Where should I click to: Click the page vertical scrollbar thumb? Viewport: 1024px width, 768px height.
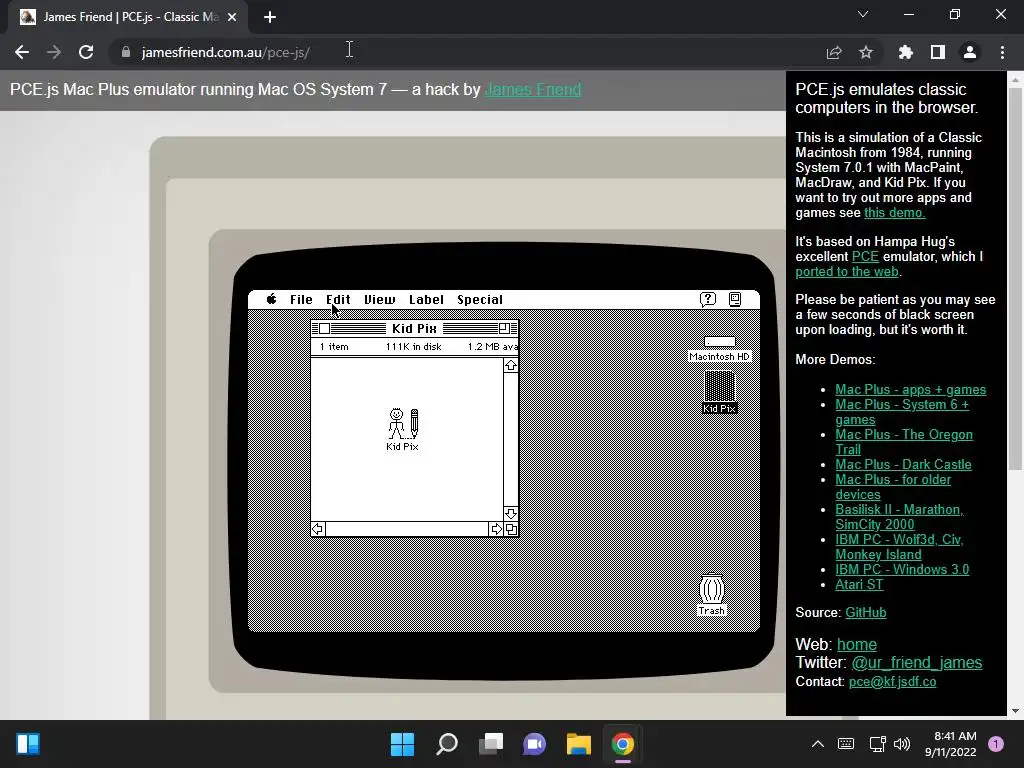click(1015, 280)
